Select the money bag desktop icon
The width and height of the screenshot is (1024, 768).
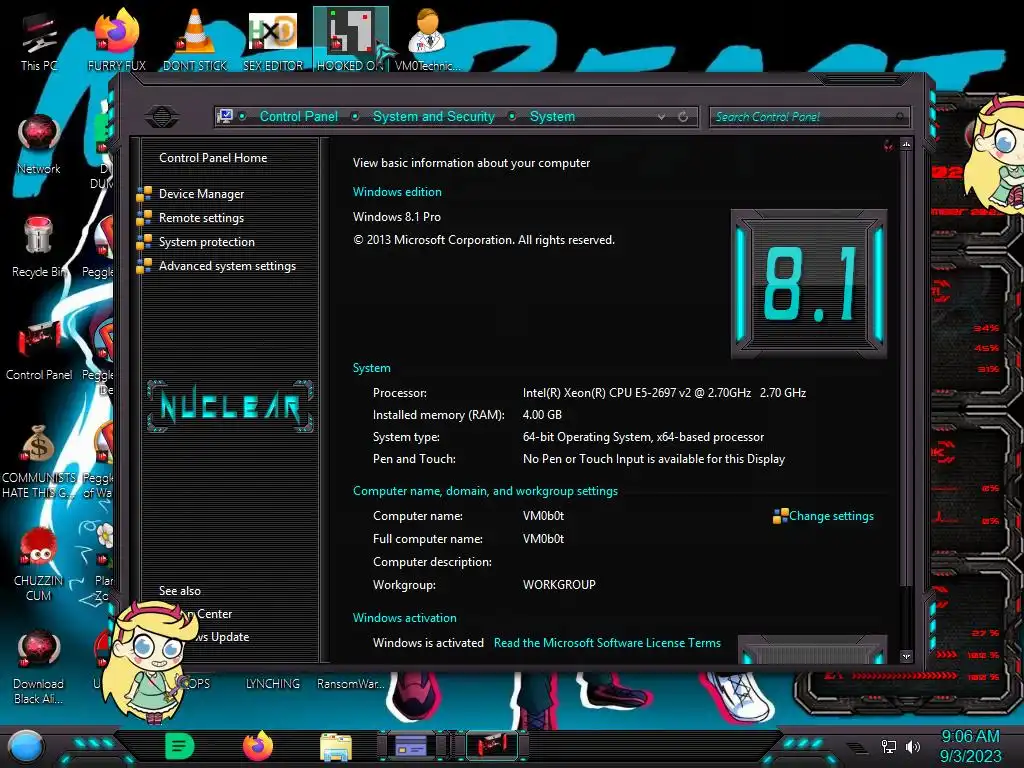pos(39,460)
